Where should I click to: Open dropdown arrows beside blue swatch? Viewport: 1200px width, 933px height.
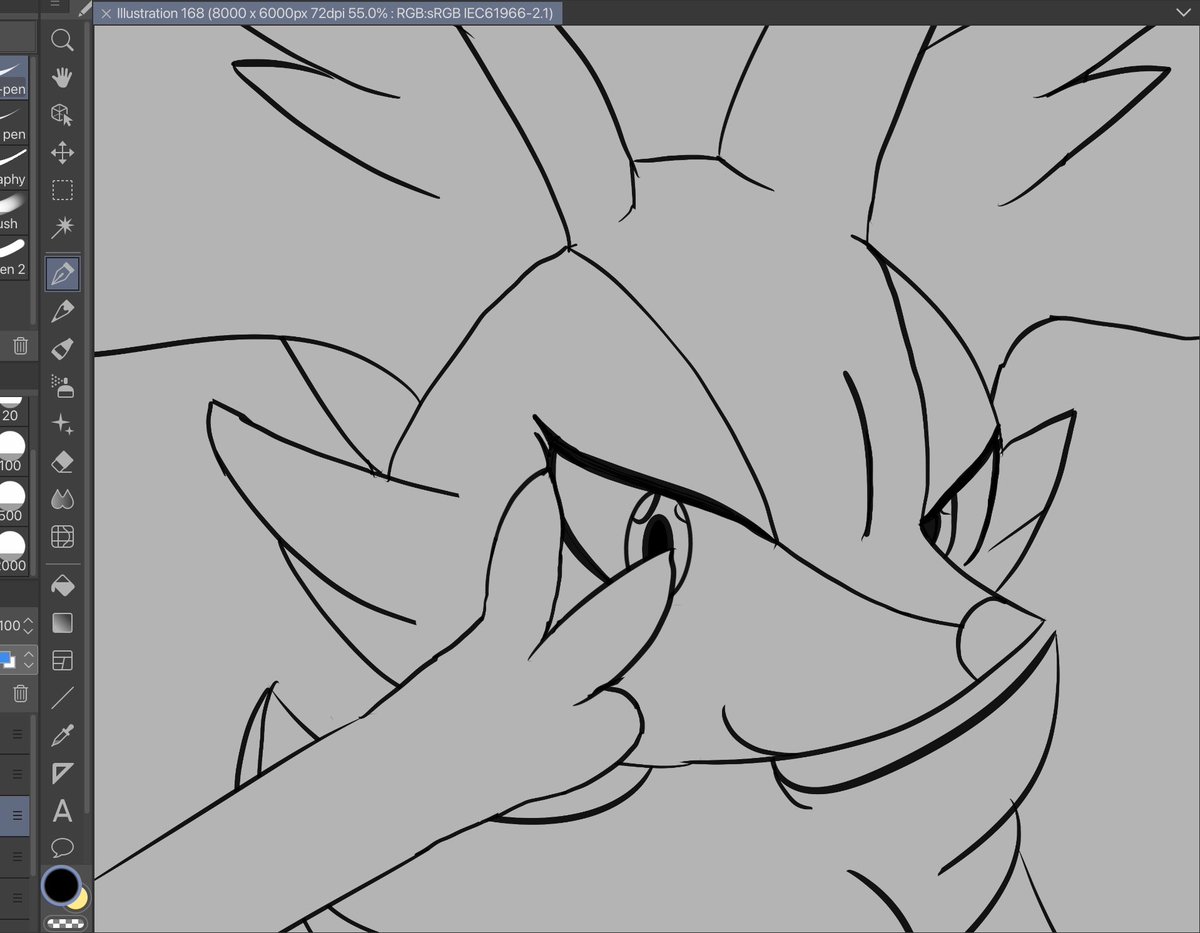pos(28,660)
